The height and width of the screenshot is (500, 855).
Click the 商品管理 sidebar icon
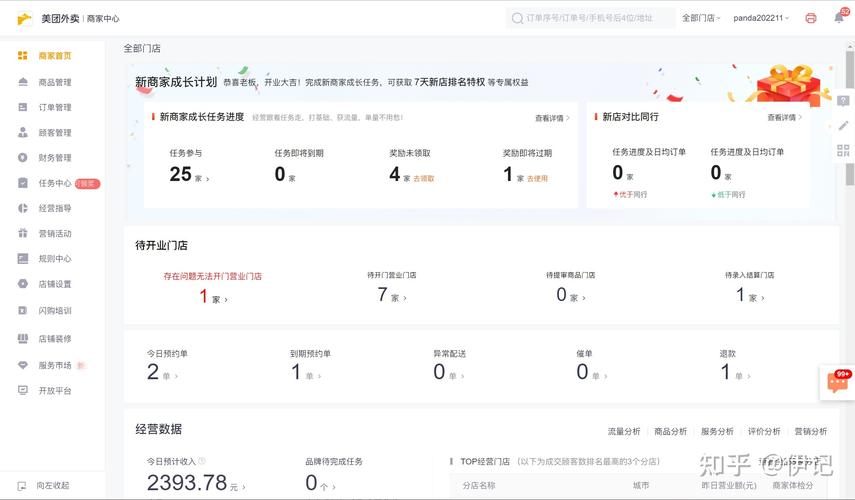click(22, 82)
